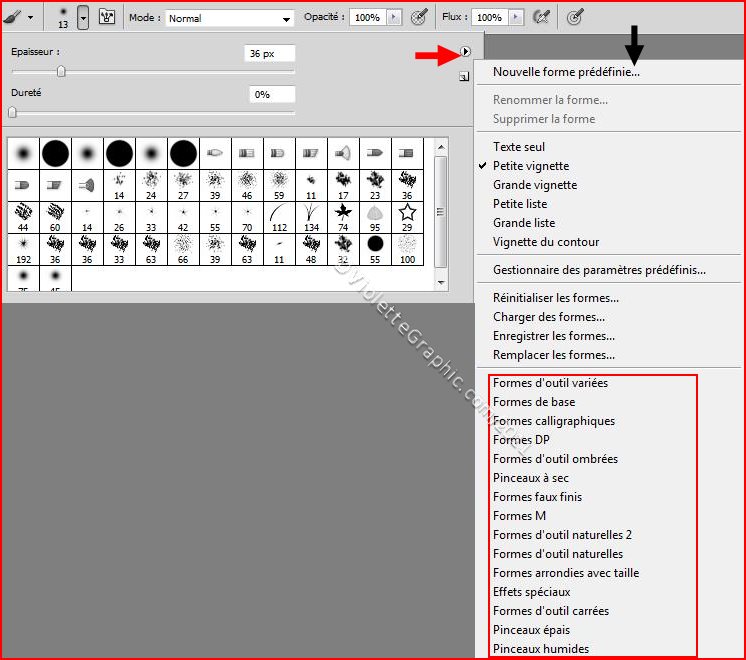Viewport: 746px width, 660px height.
Task: Click the Epaisseur thickness slider handle
Action: (61, 71)
